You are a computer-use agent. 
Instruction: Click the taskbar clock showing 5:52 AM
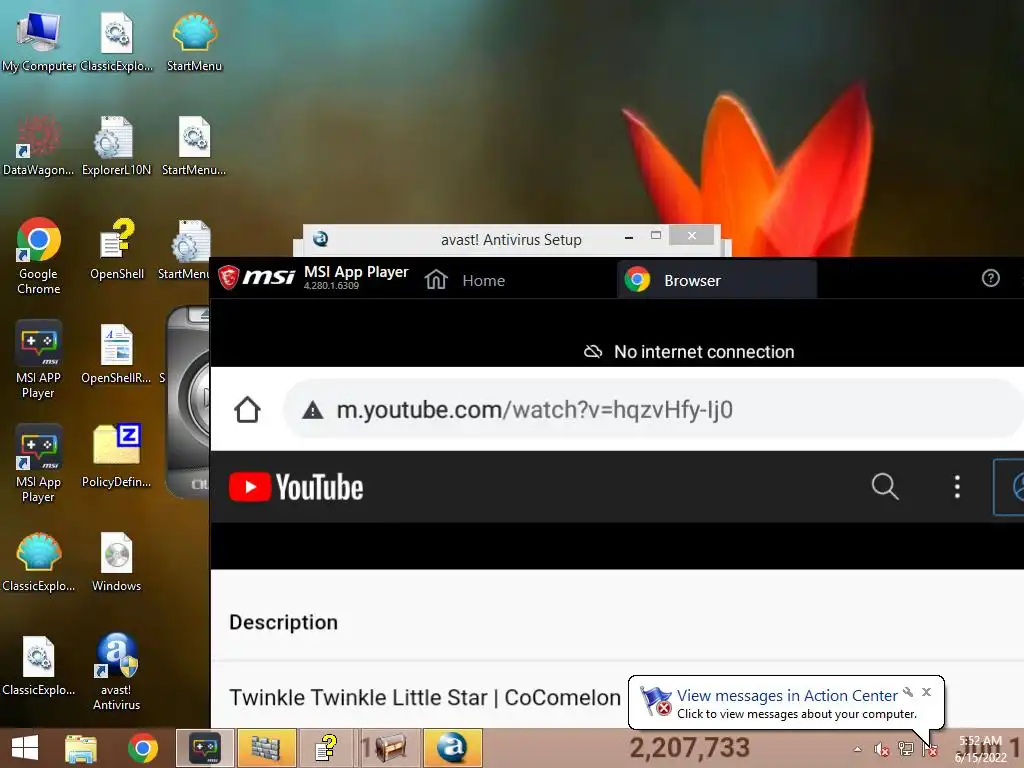pyautogui.click(x=980, y=749)
